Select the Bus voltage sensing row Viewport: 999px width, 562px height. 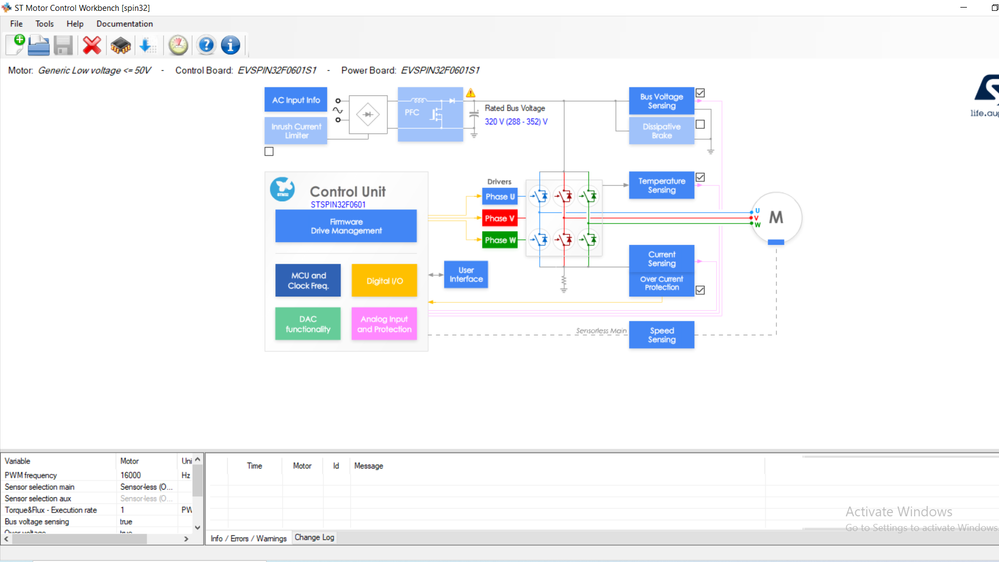point(97,521)
